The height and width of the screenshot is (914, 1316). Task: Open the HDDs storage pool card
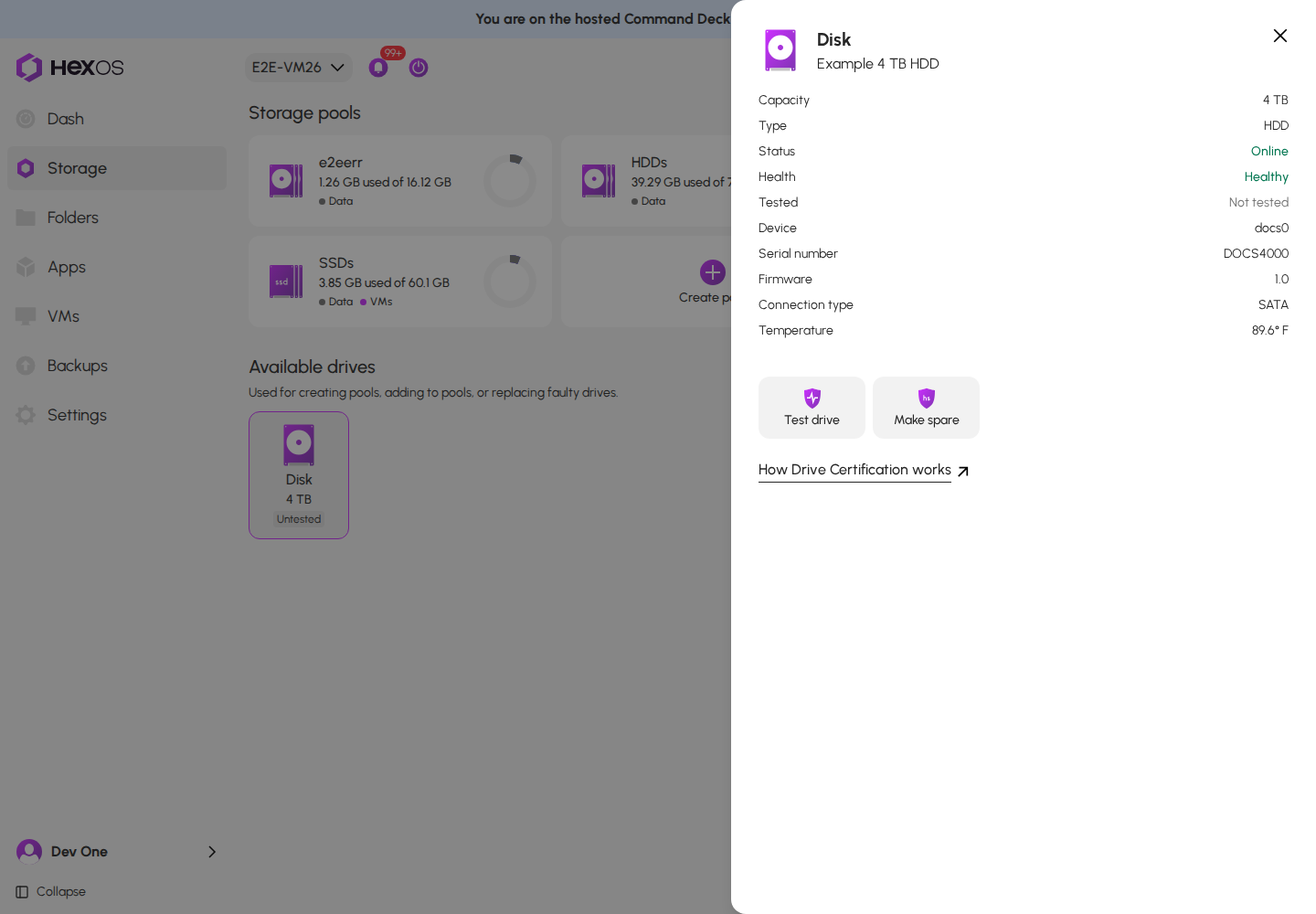(x=647, y=181)
